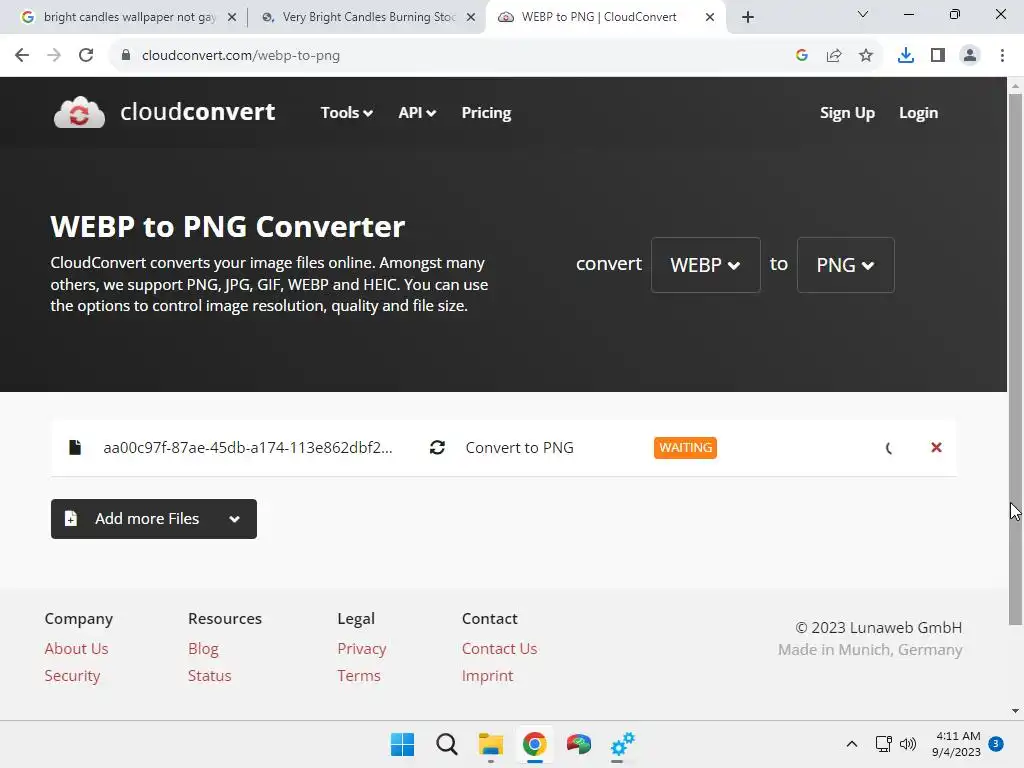Switch to bright candles wallpaper tab
The height and width of the screenshot is (768, 1024).
tap(129, 17)
